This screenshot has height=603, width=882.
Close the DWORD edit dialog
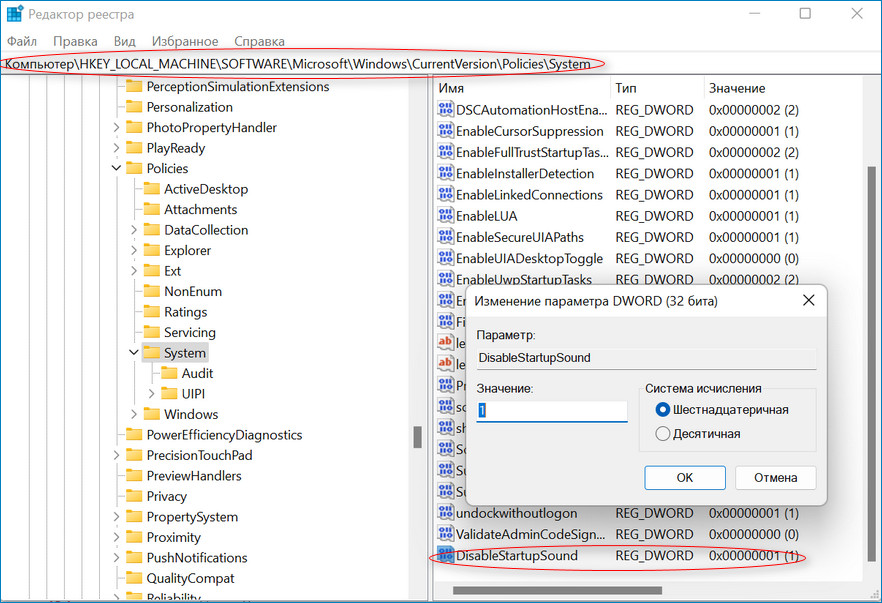[x=807, y=300]
